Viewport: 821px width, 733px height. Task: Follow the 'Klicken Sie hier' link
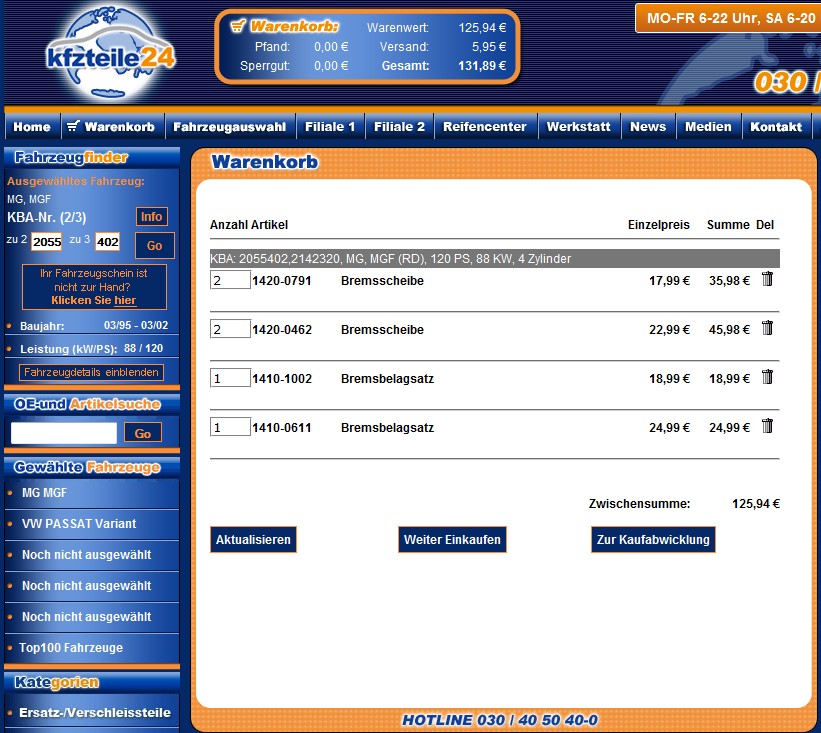94,300
